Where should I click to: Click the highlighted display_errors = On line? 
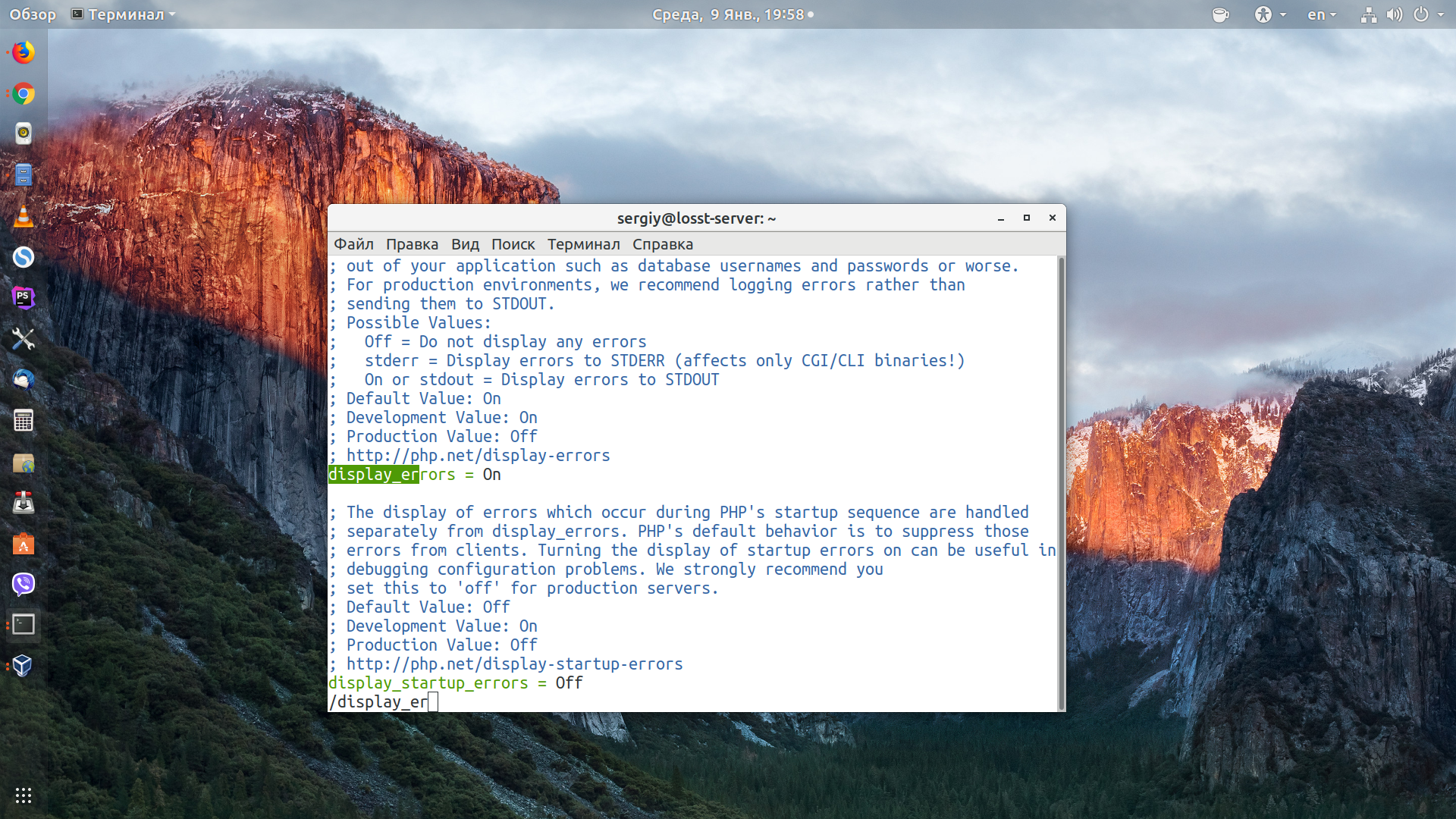pyautogui.click(x=415, y=475)
